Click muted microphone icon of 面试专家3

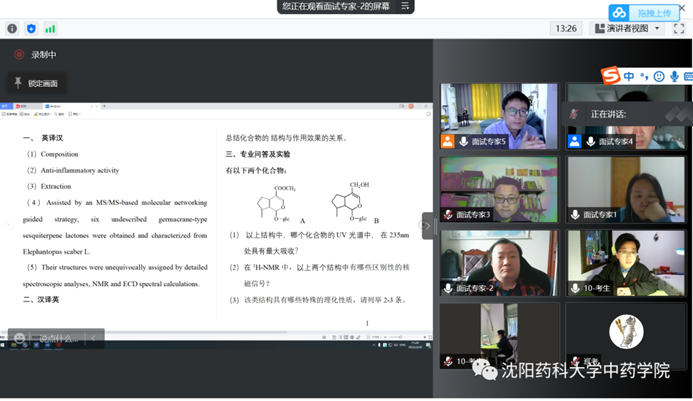click(448, 215)
